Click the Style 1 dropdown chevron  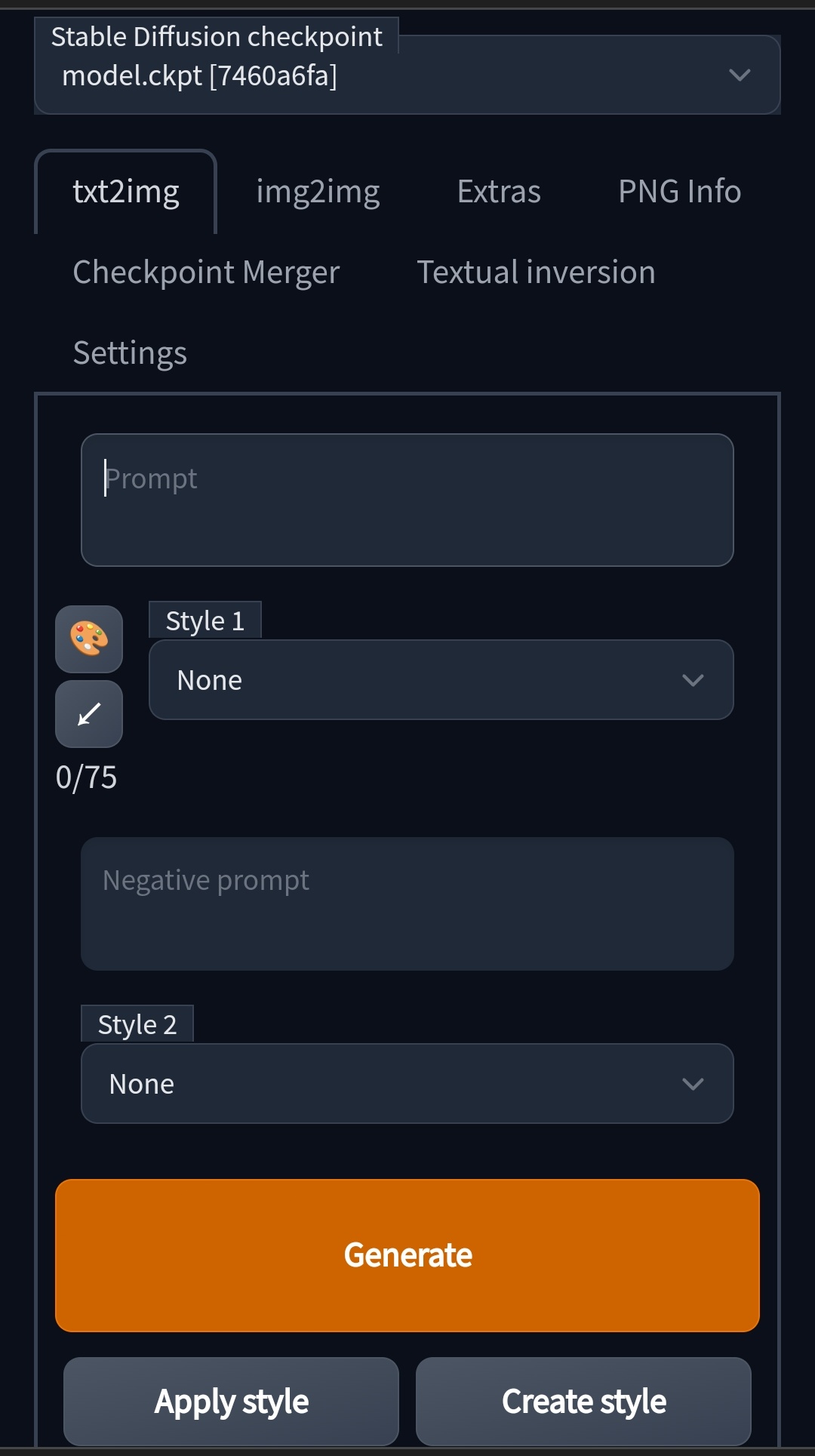693,679
